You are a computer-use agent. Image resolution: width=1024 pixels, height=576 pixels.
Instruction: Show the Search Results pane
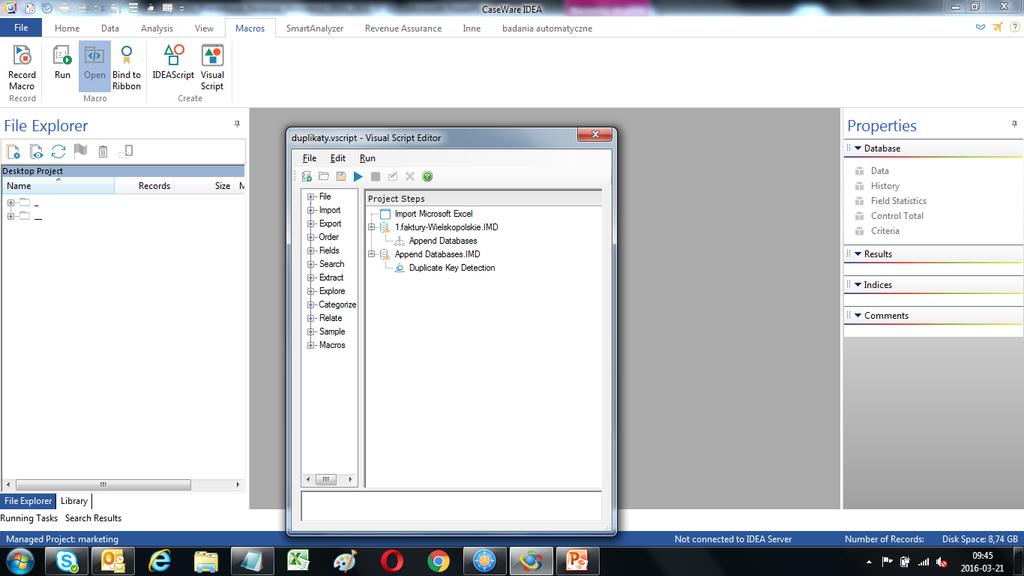pos(93,518)
